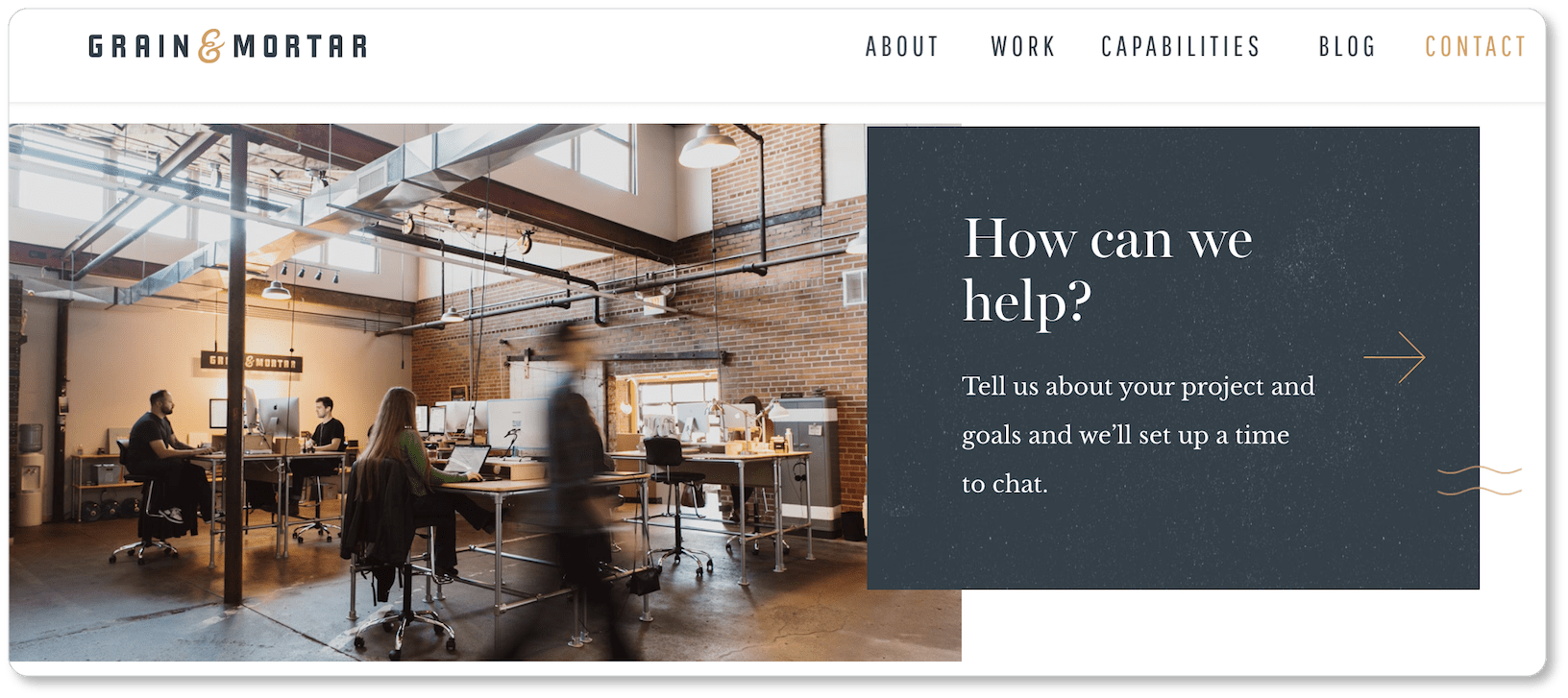Click the pendant lamp in photo

pyautogui.click(x=709, y=146)
